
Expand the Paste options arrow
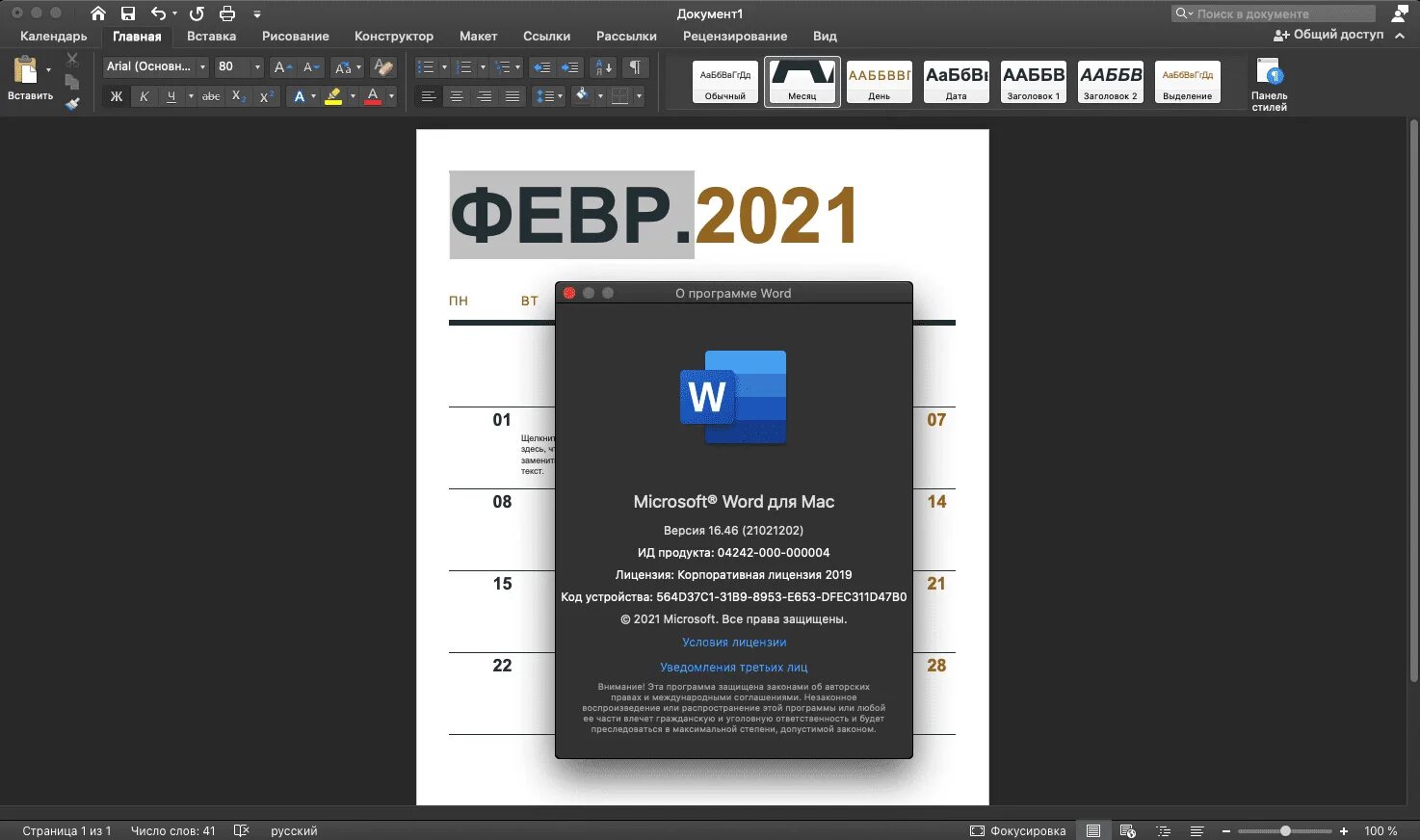coord(48,69)
